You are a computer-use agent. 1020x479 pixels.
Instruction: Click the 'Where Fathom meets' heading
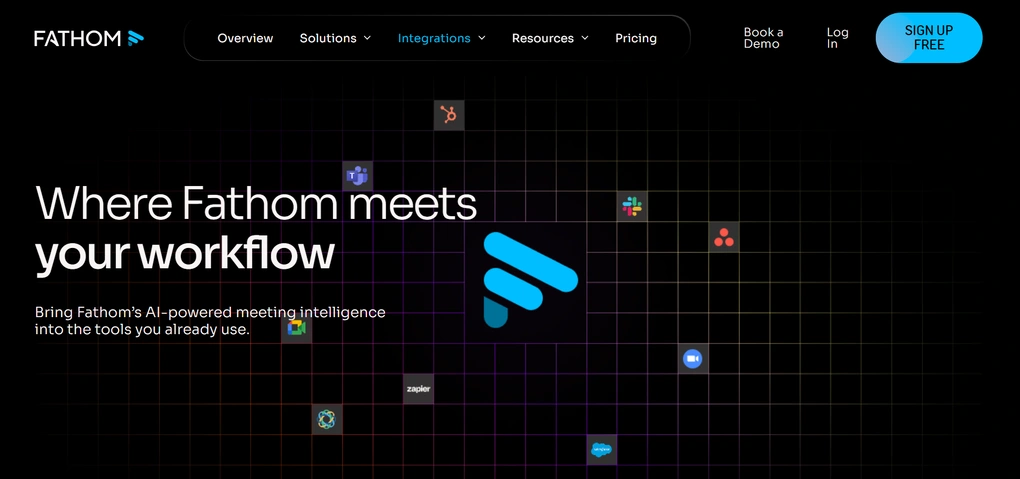[x=256, y=203]
